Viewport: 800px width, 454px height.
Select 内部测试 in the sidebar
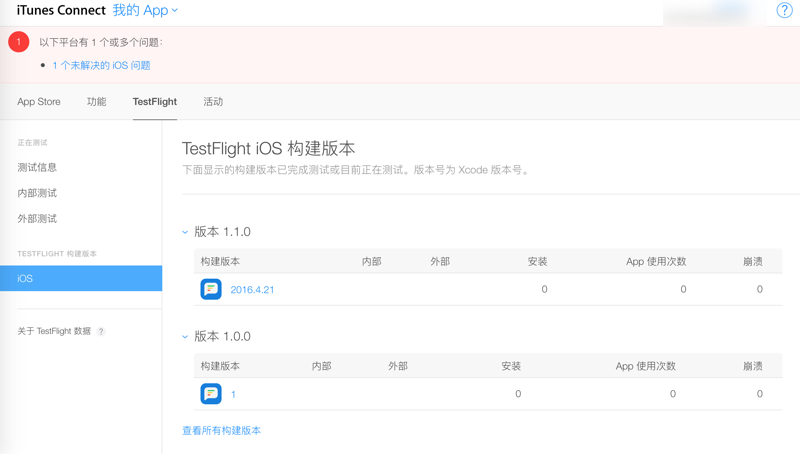[37, 193]
